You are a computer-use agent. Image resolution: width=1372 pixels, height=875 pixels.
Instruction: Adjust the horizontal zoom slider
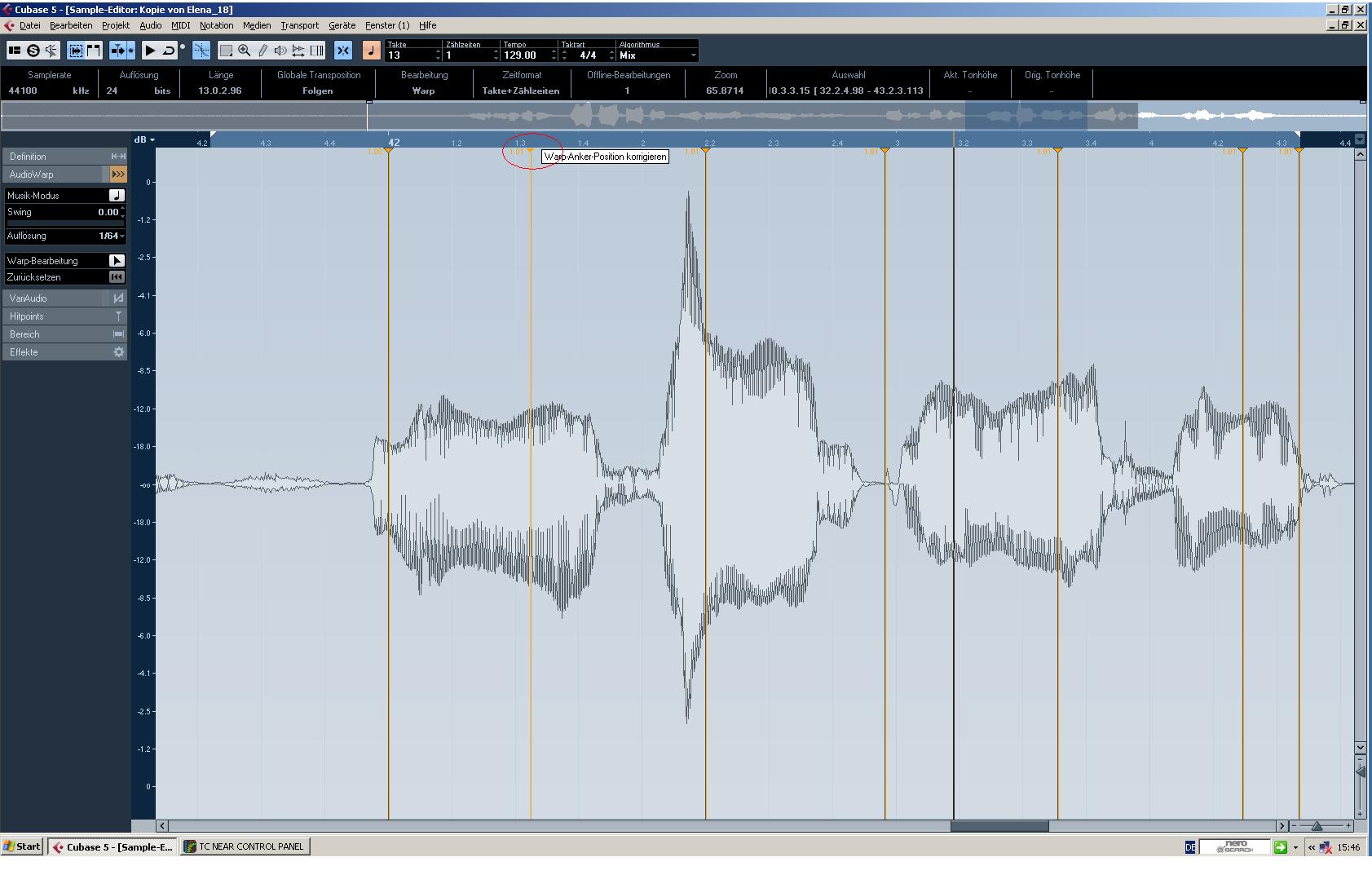(1317, 826)
